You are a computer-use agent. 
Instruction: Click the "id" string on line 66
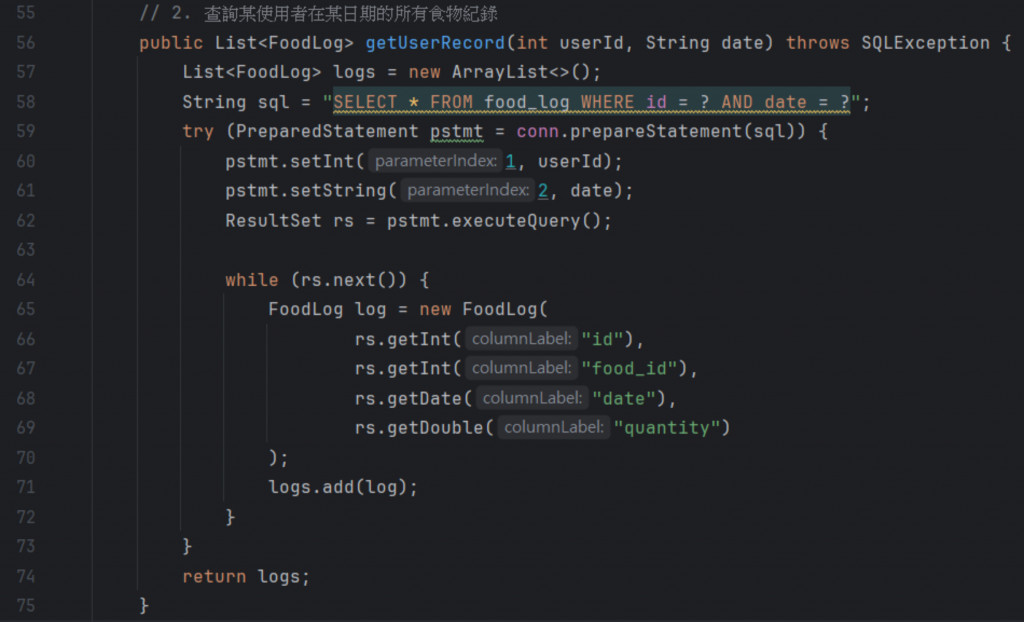pos(602,340)
